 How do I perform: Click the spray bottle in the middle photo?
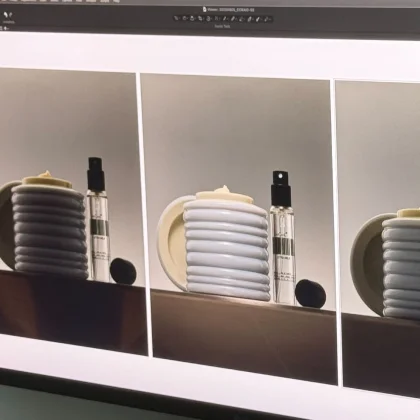283,238
